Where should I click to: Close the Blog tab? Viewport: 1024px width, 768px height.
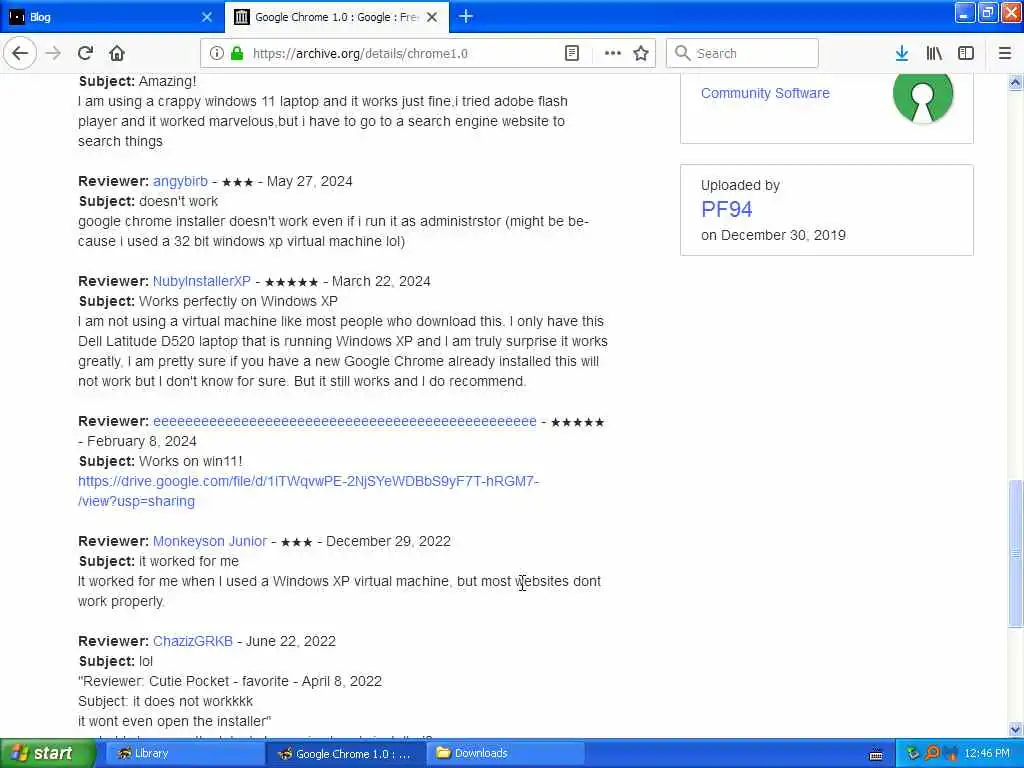click(207, 17)
